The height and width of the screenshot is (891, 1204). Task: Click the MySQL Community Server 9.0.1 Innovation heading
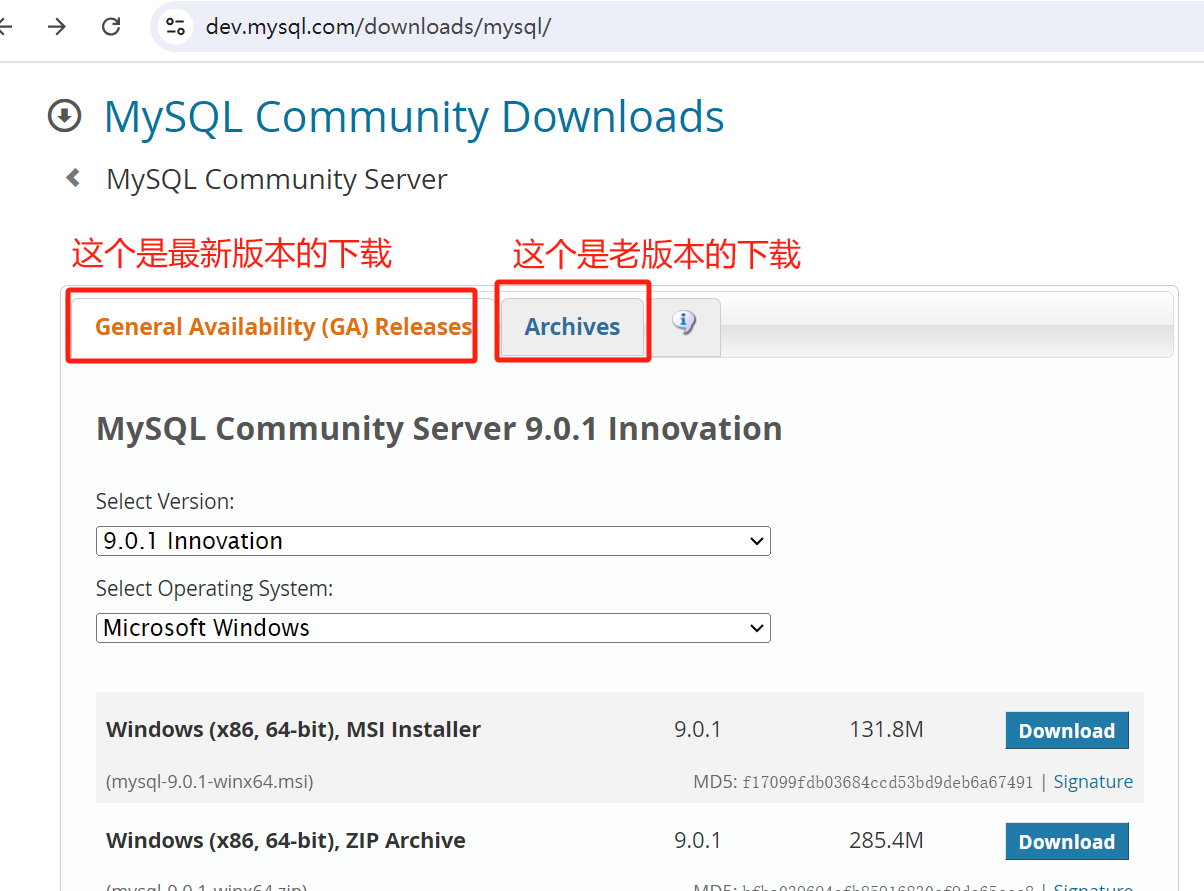(439, 429)
